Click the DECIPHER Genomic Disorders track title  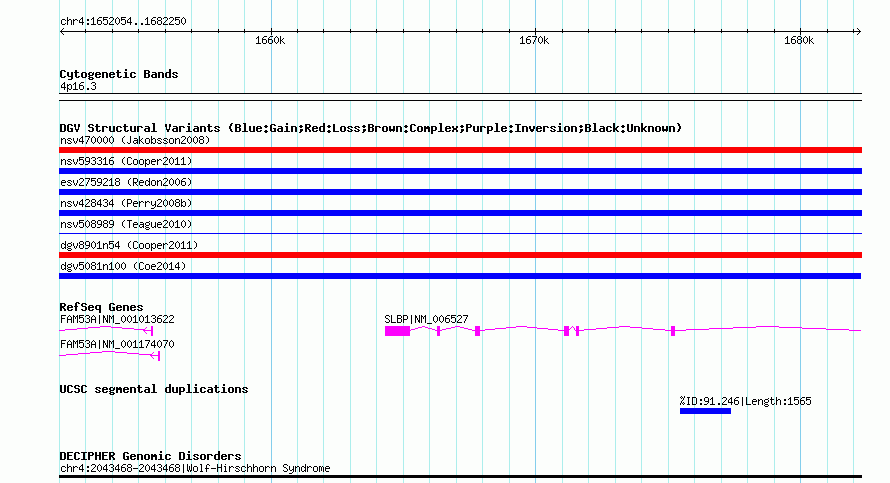point(150,456)
